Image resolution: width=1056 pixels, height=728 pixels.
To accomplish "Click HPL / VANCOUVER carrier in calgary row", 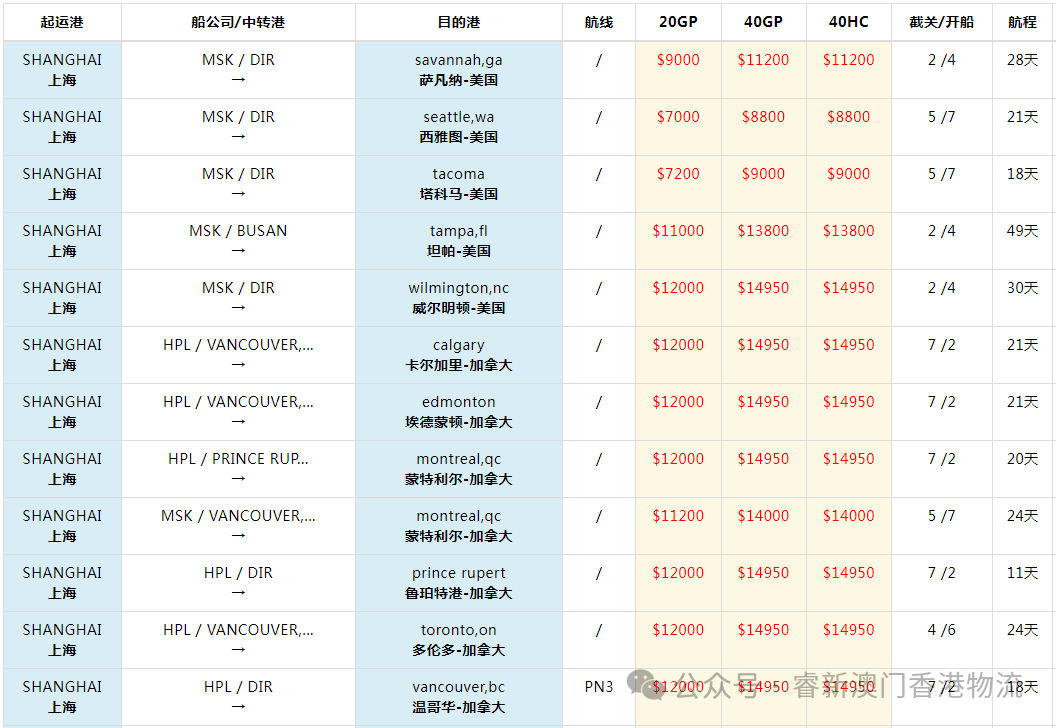I will [238, 355].
